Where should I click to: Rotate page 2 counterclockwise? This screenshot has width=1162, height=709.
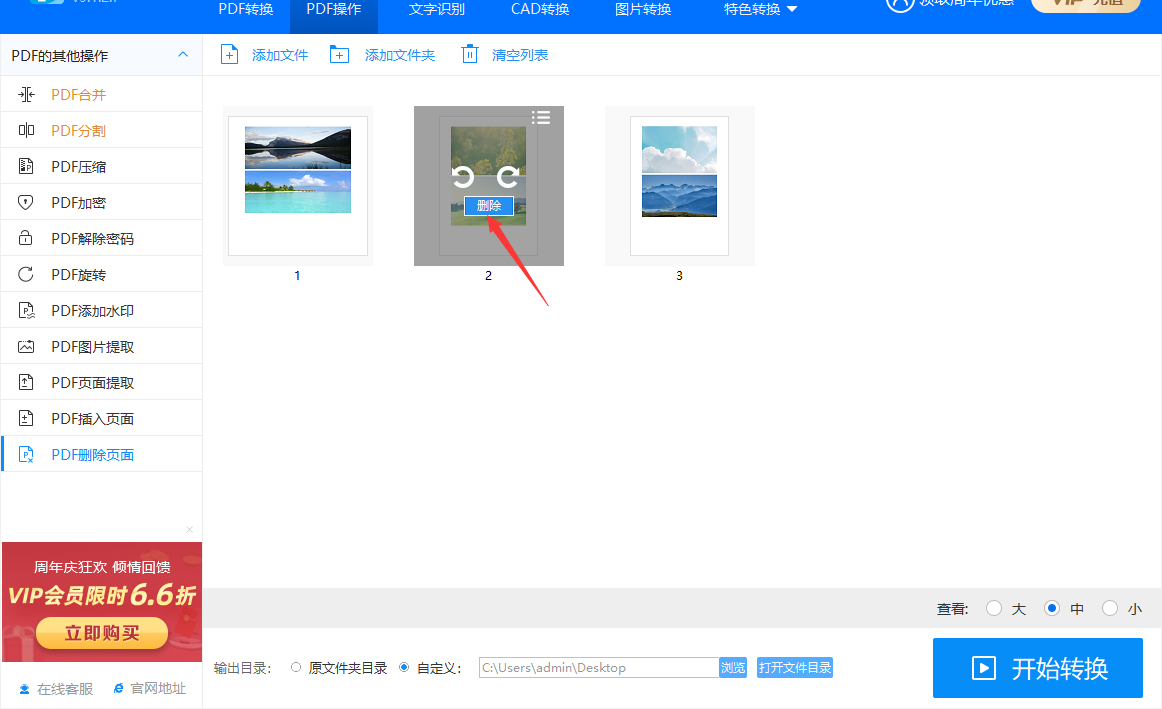(463, 176)
